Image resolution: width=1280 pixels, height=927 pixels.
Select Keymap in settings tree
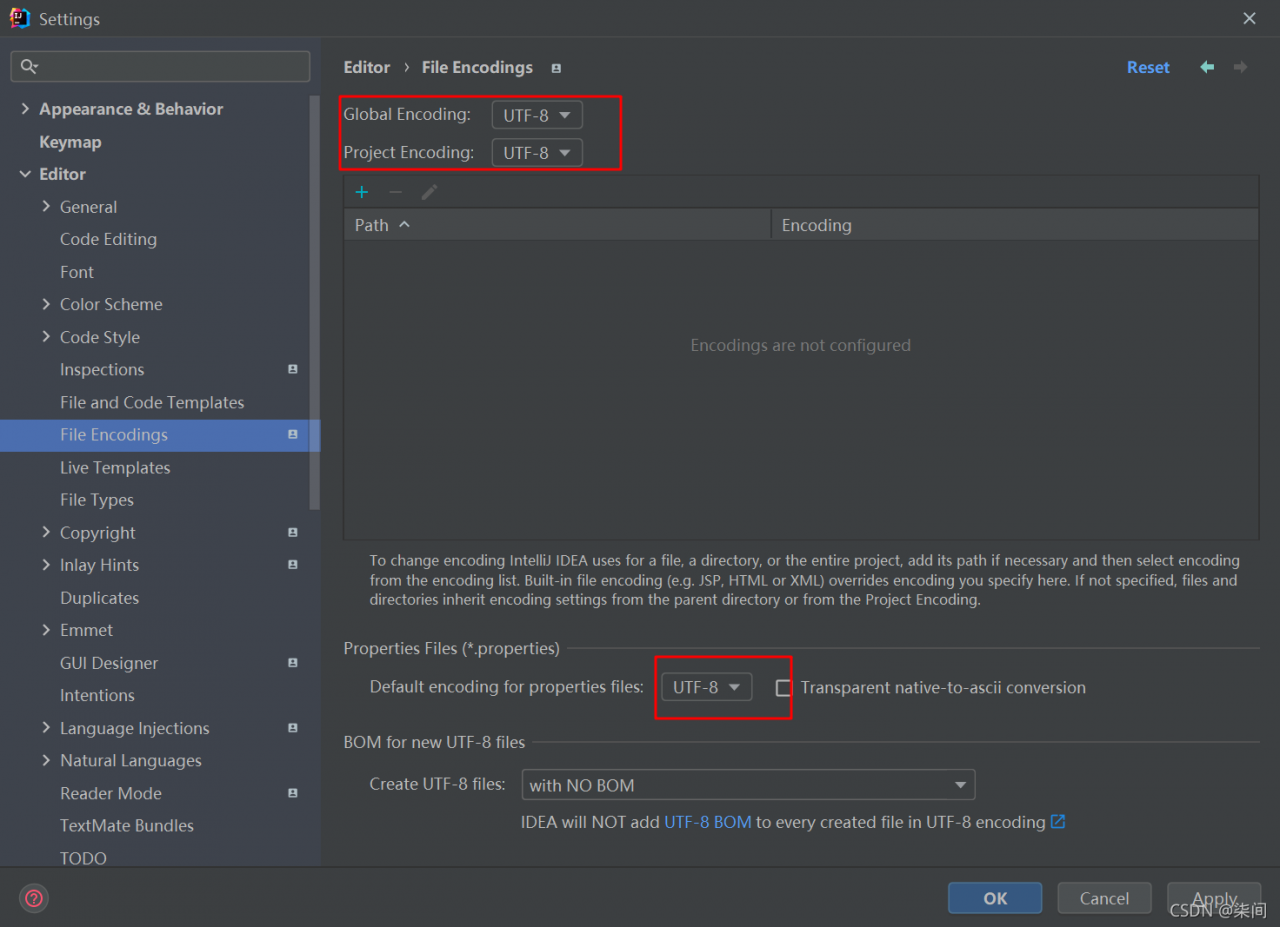(x=70, y=142)
